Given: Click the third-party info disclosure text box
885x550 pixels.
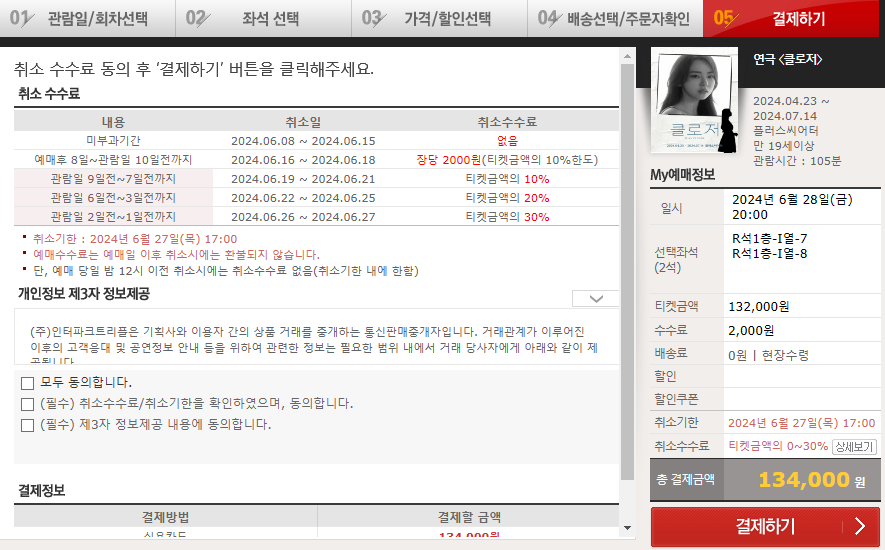Looking at the screenshot, I should click(316, 337).
